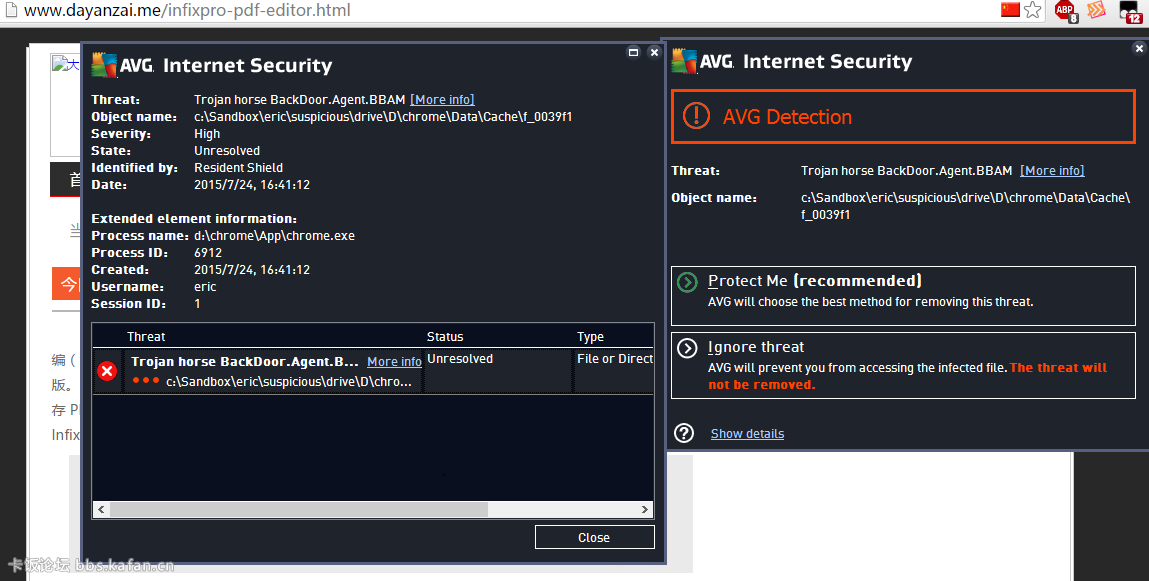1149x581 pixels.
Task: Open More info link in right popup
Action: [1052, 171]
